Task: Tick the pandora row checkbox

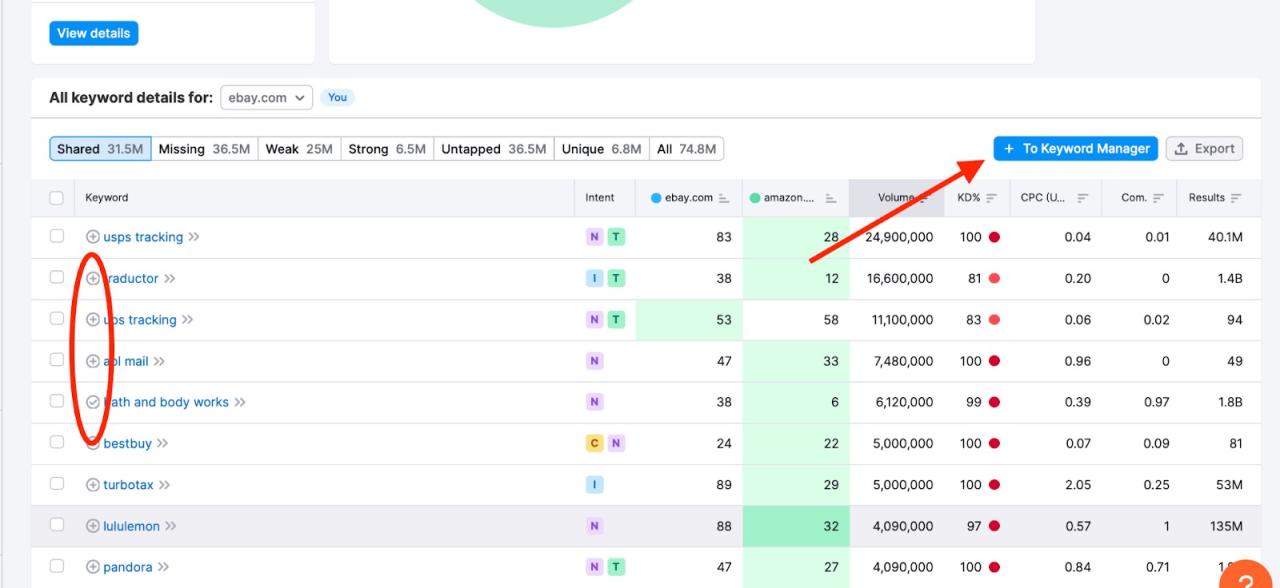Action: pyautogui.click(x=57, y=565)
